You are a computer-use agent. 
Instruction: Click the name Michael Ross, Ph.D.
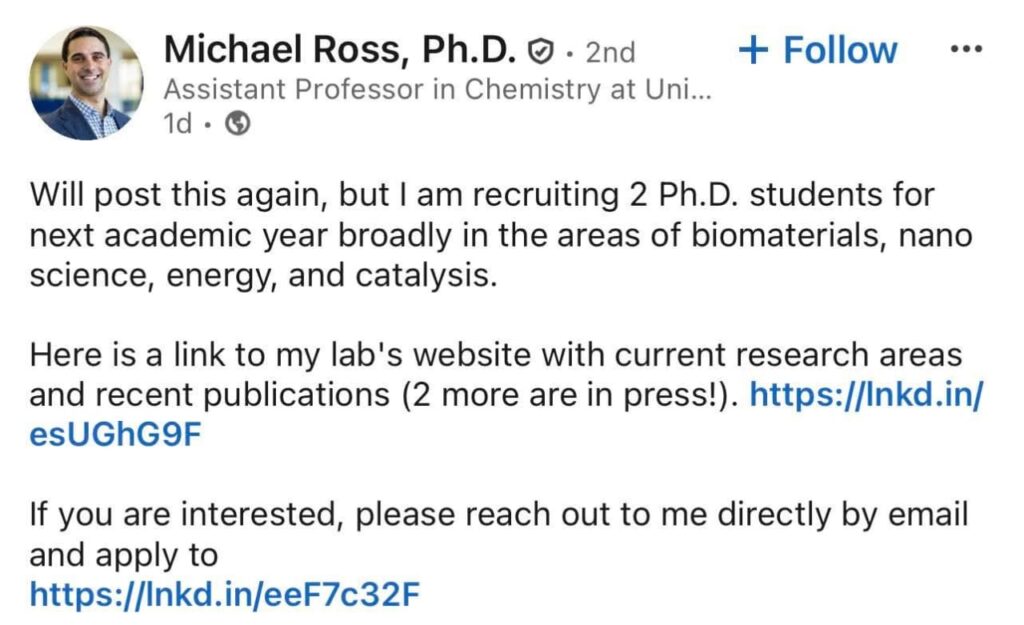pos(340,49)
